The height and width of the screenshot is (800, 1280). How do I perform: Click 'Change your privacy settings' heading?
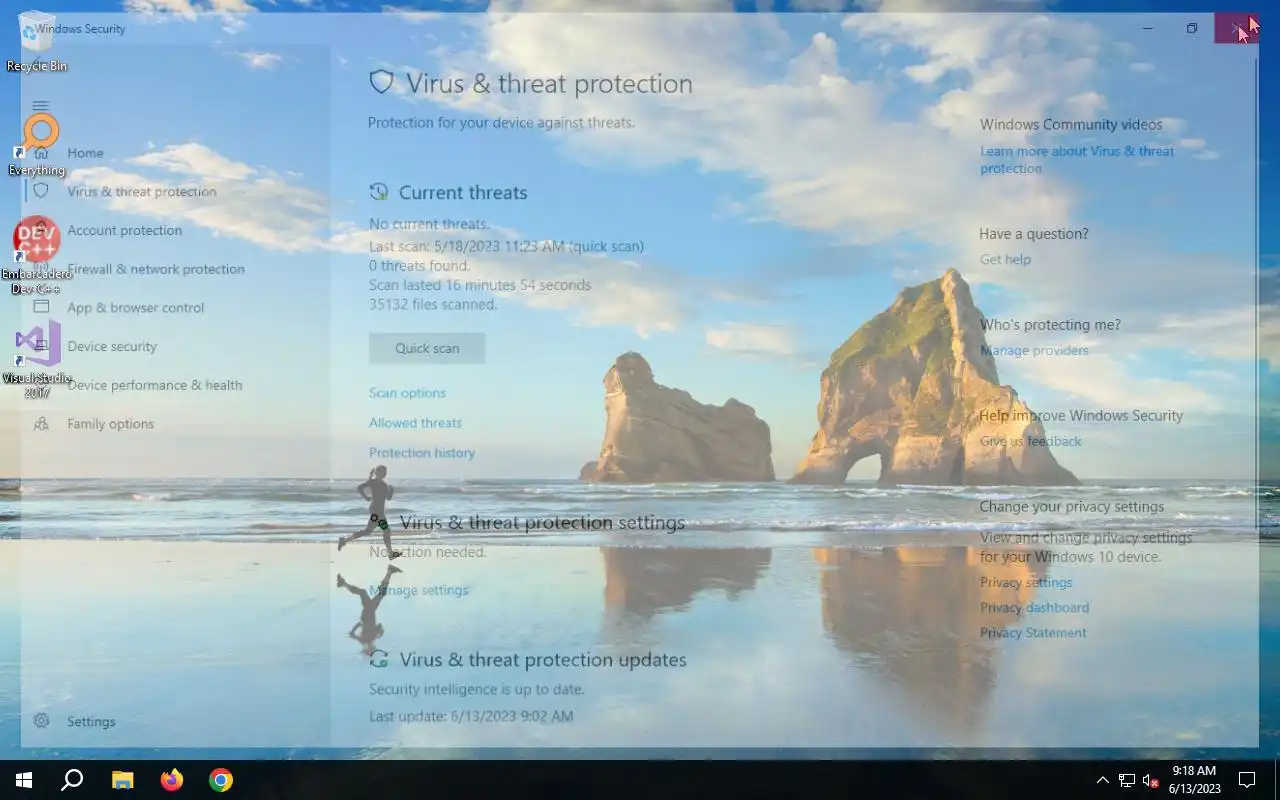1072,507
